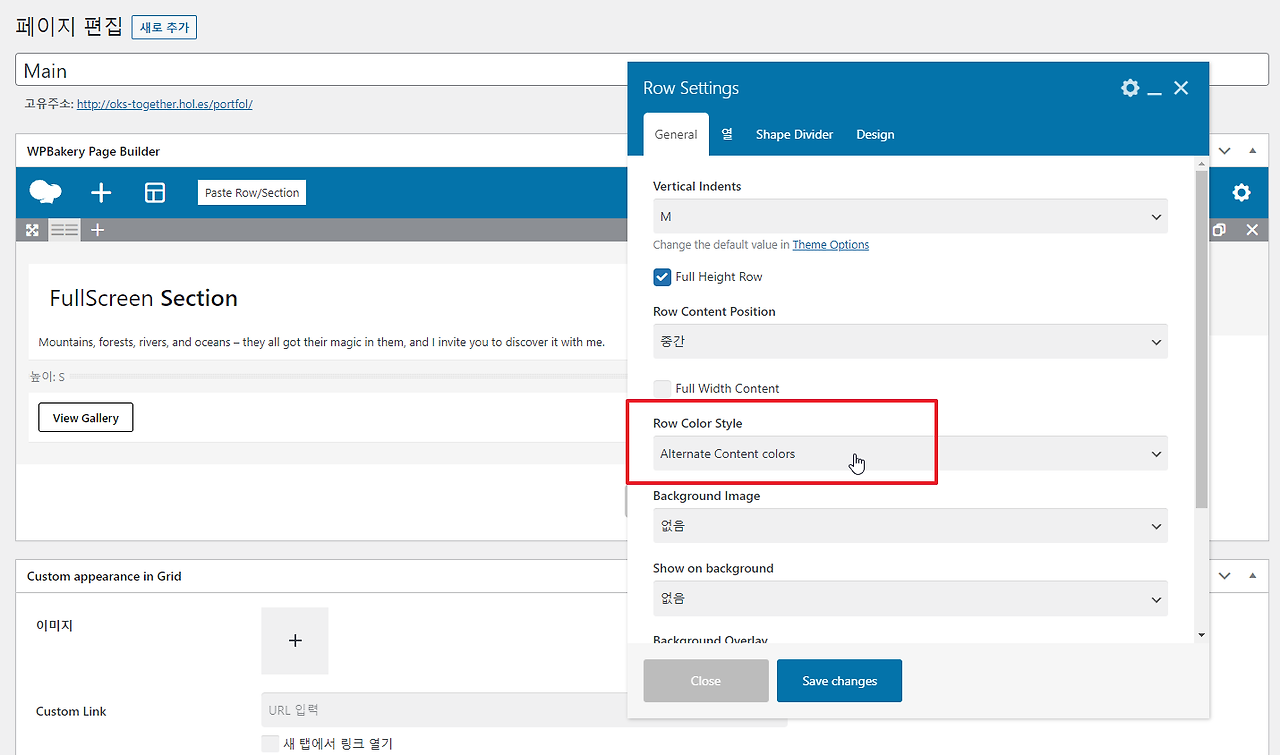The image size is (1280, 755).
Task: Open the Show on background dropdown
Action: click(x=910, y=599)
